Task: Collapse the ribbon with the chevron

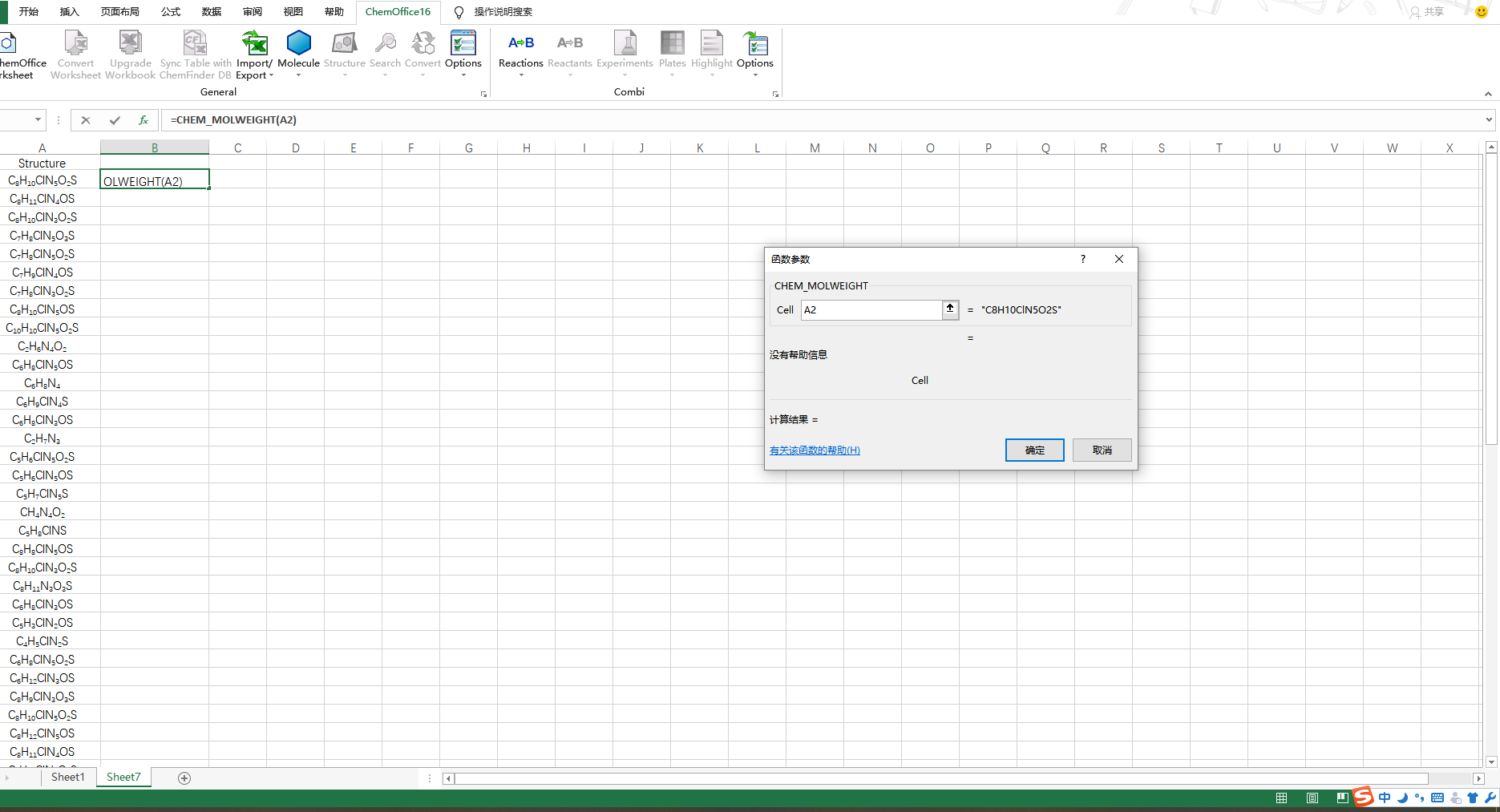Action: (x=1489, y=94)
